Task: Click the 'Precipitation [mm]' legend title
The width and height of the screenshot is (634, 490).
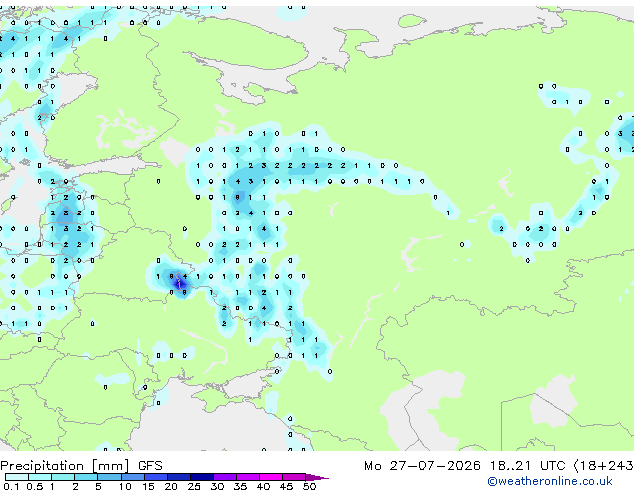Action: 65,466
